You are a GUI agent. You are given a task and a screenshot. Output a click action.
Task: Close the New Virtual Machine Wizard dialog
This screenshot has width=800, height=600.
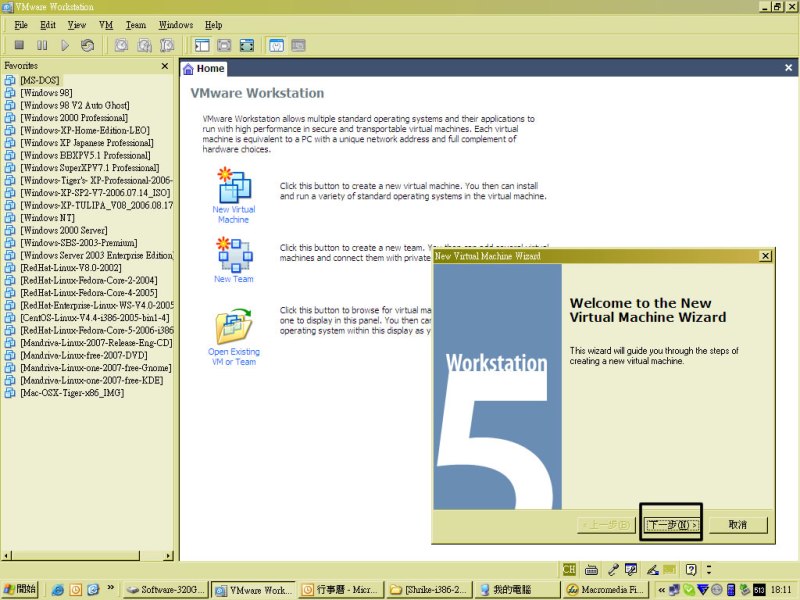click(765, 256)
